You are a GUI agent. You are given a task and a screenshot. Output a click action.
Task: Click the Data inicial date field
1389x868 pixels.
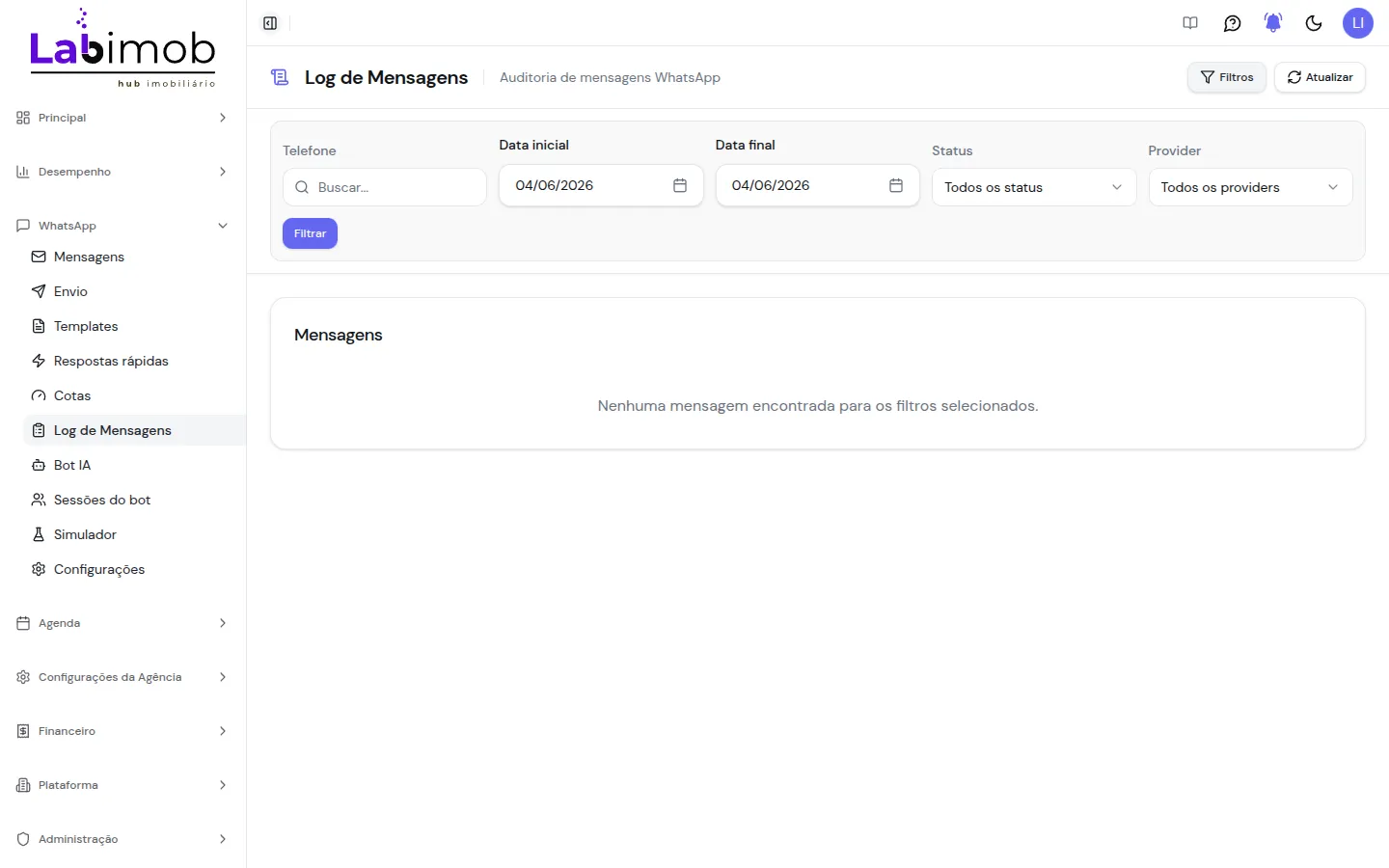pos(601,185)
